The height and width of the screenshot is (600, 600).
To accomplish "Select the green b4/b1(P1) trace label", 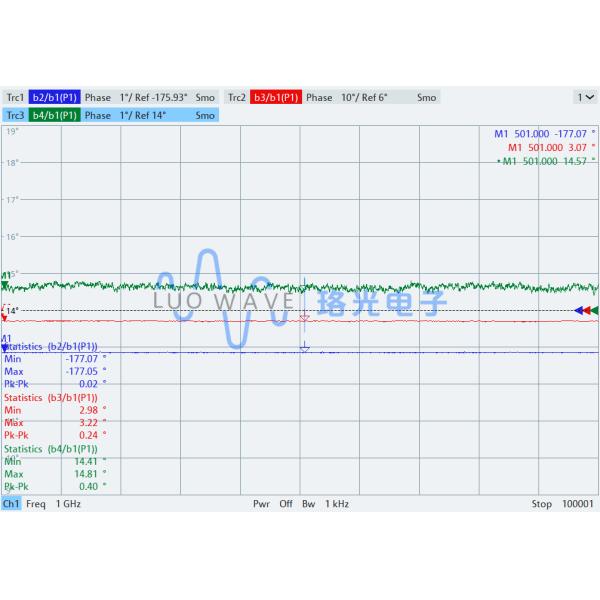I will tap(54, 115).
